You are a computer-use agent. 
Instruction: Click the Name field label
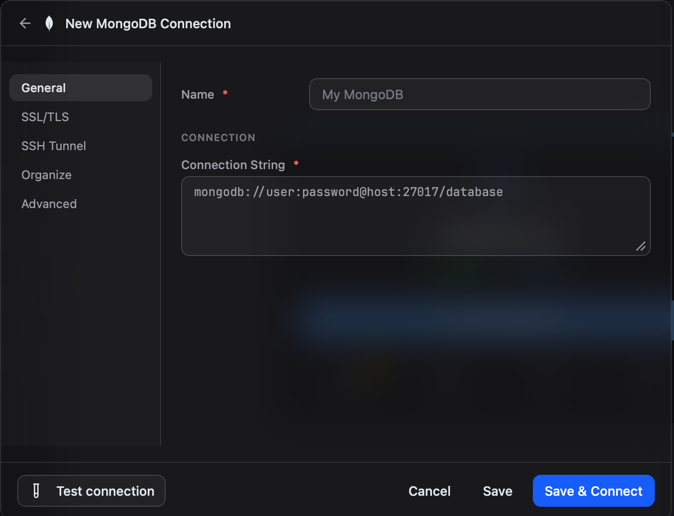pos(198,94)
